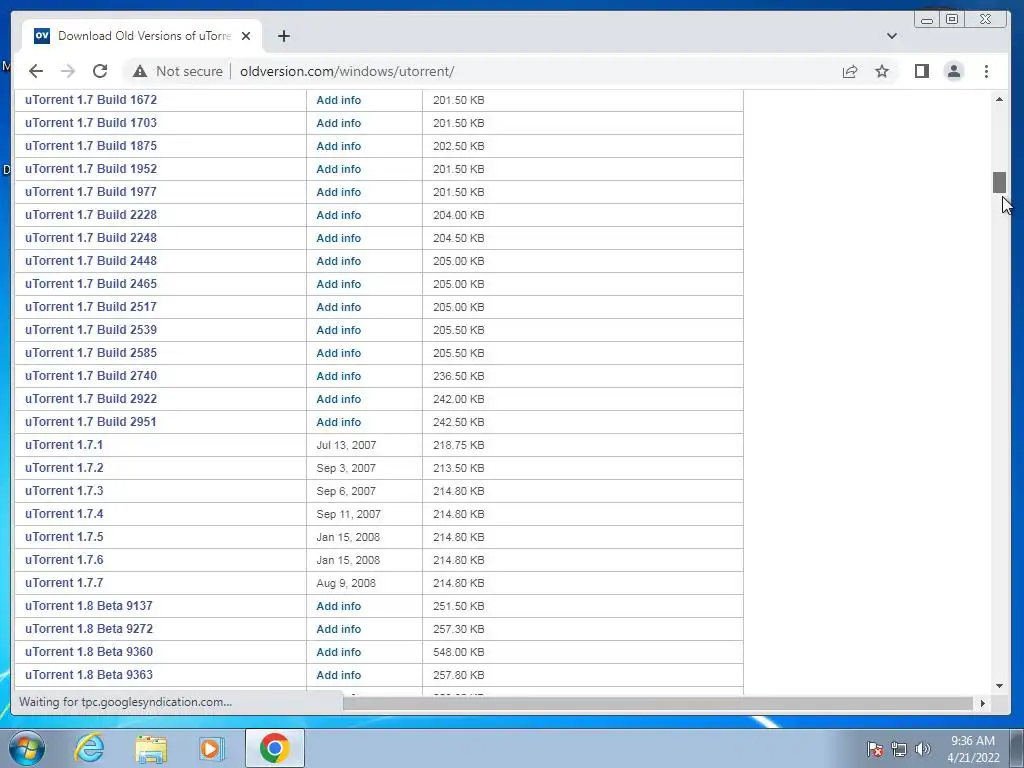Open uTorrent 1.7 Build 1977
Viewport: 1024px width, 768px height.
coord(91,192)
